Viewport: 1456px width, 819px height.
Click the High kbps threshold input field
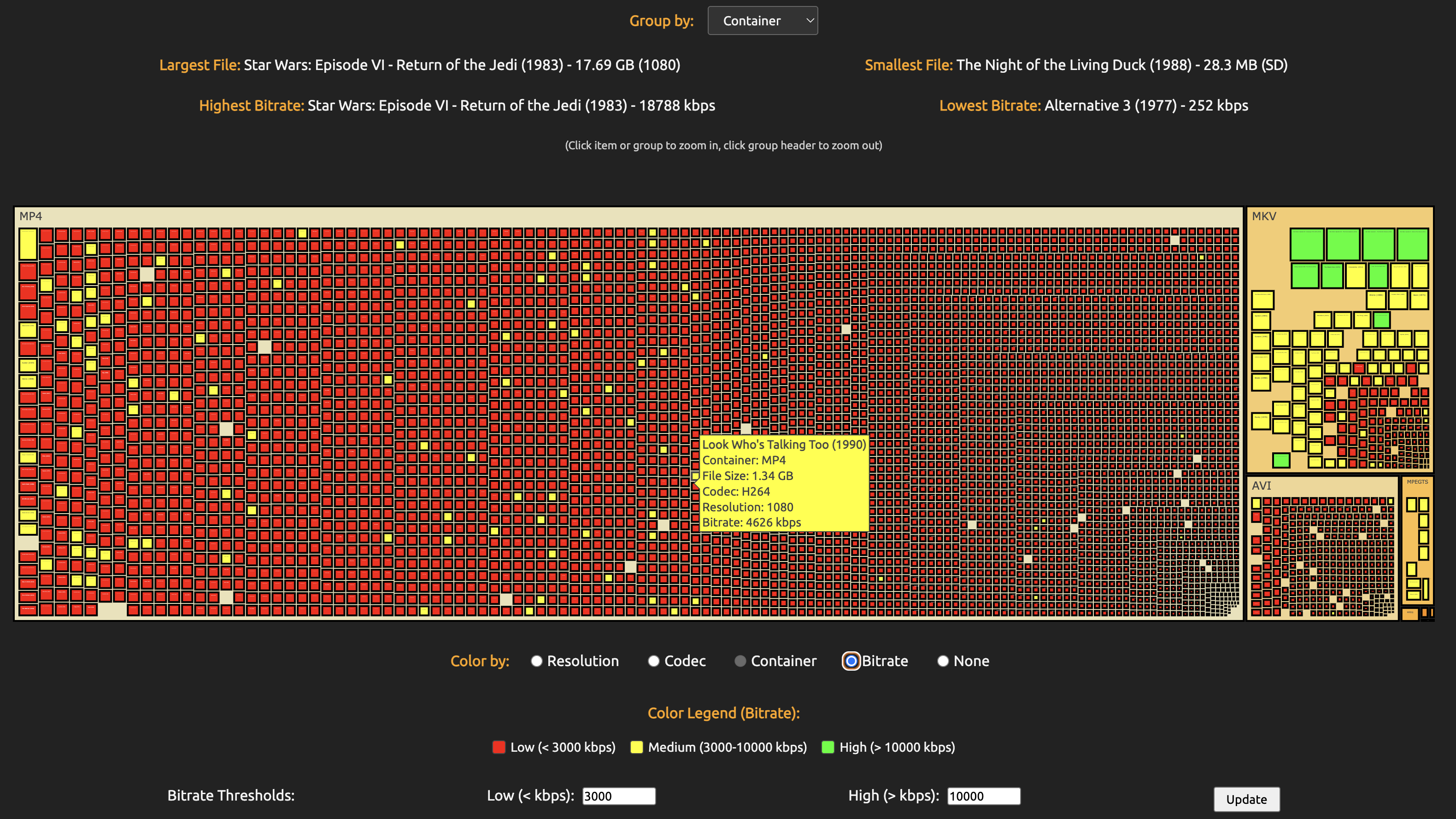click(x=983, y=796)
